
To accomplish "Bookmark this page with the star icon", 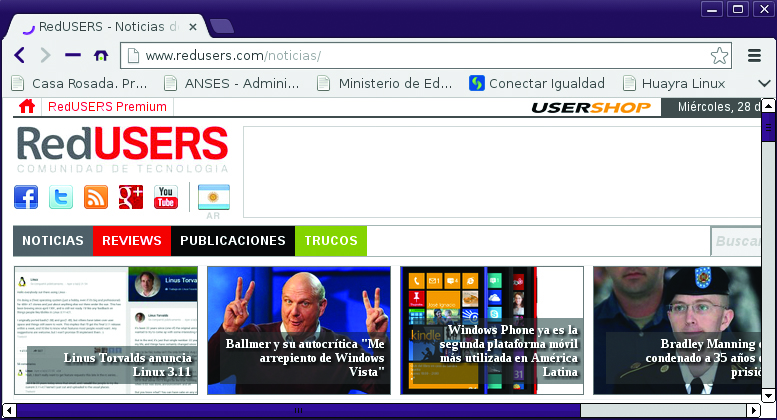I will (719, 55).
